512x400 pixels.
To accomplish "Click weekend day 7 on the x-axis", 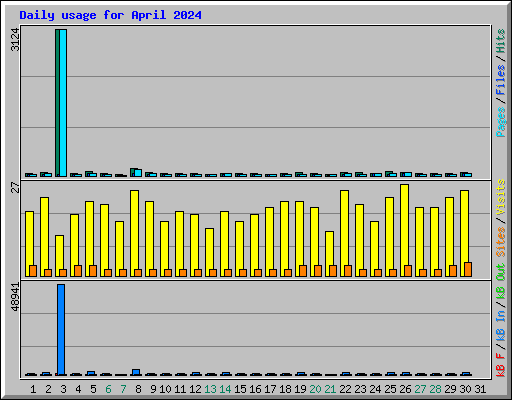I will pyautogui.click(x=123, y=389).
